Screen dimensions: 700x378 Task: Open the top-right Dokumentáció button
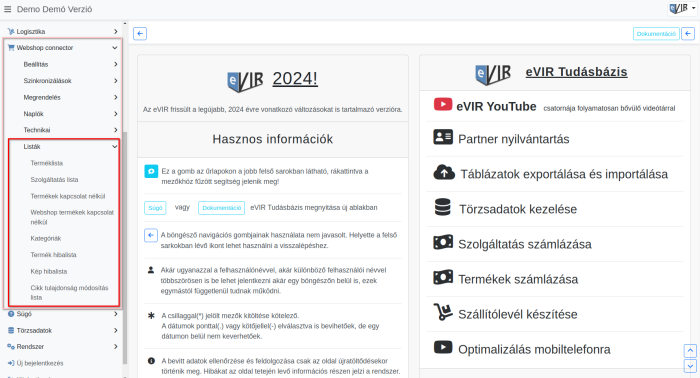656,33
